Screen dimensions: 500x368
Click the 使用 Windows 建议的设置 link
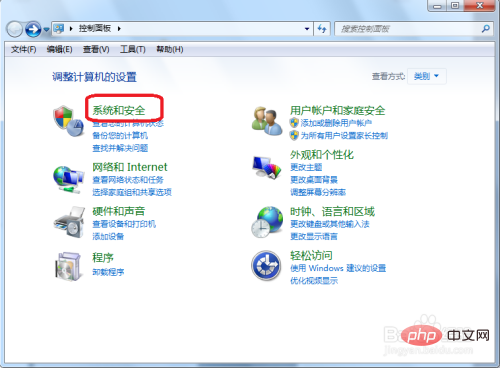pos(338,268)
